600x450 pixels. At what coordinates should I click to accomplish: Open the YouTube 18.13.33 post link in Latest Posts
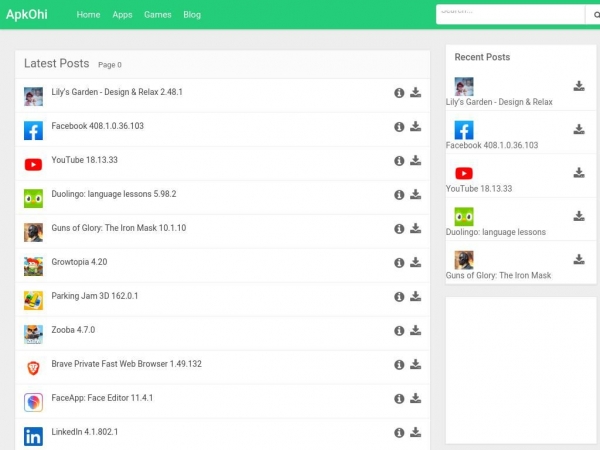tap(85, 160)
